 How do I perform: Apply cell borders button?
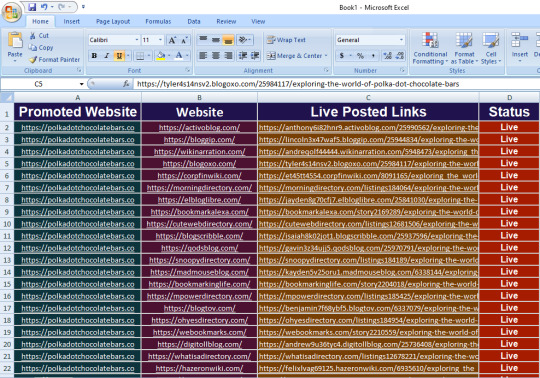click(140, 55)
